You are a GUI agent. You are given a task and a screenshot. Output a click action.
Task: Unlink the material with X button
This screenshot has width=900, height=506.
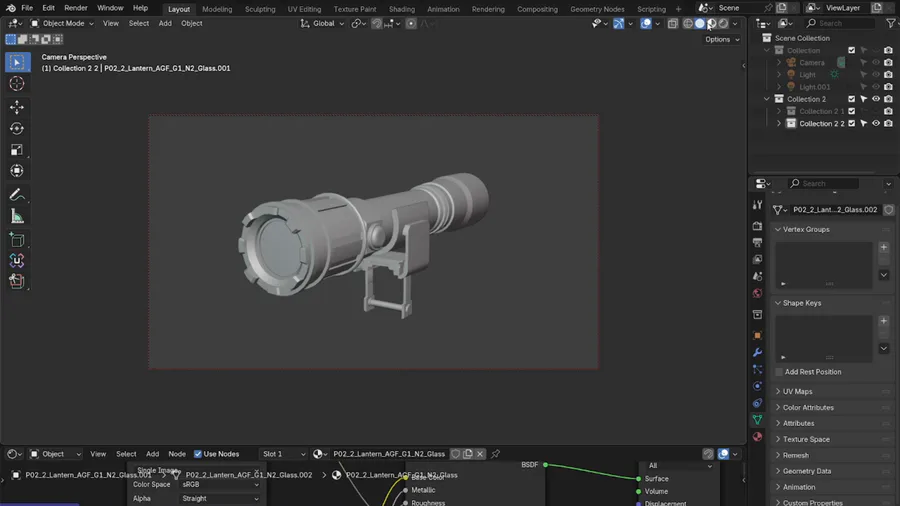(x=480, y=454)
